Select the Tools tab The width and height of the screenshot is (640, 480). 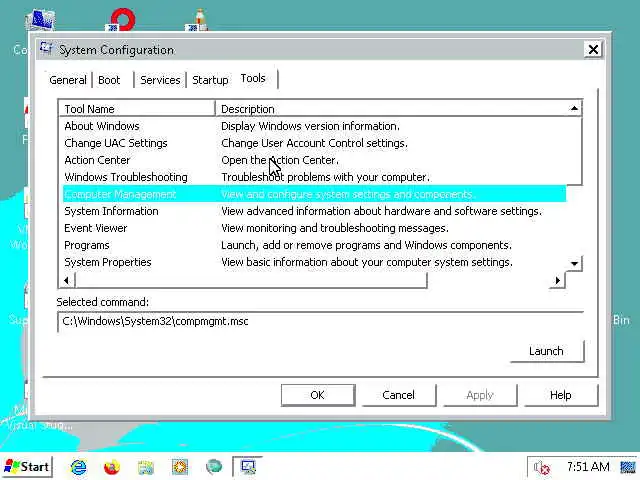tap(253, 78)
